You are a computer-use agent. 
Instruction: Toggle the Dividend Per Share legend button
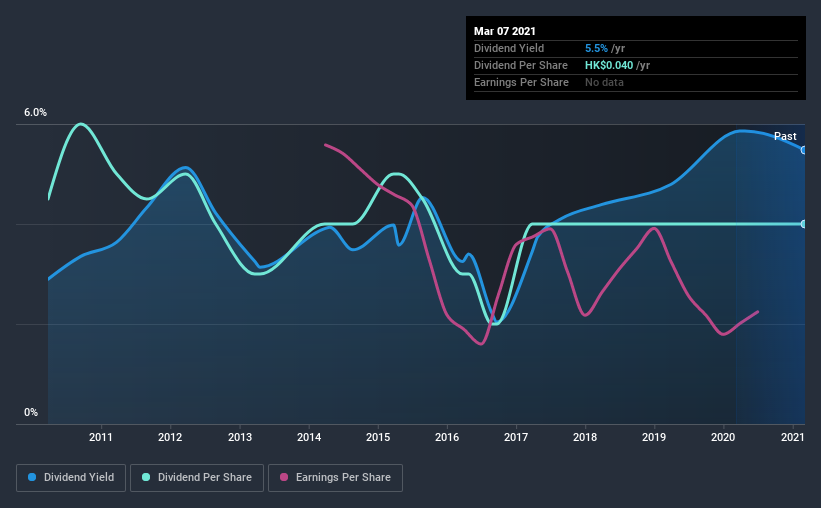coord(197,478)
